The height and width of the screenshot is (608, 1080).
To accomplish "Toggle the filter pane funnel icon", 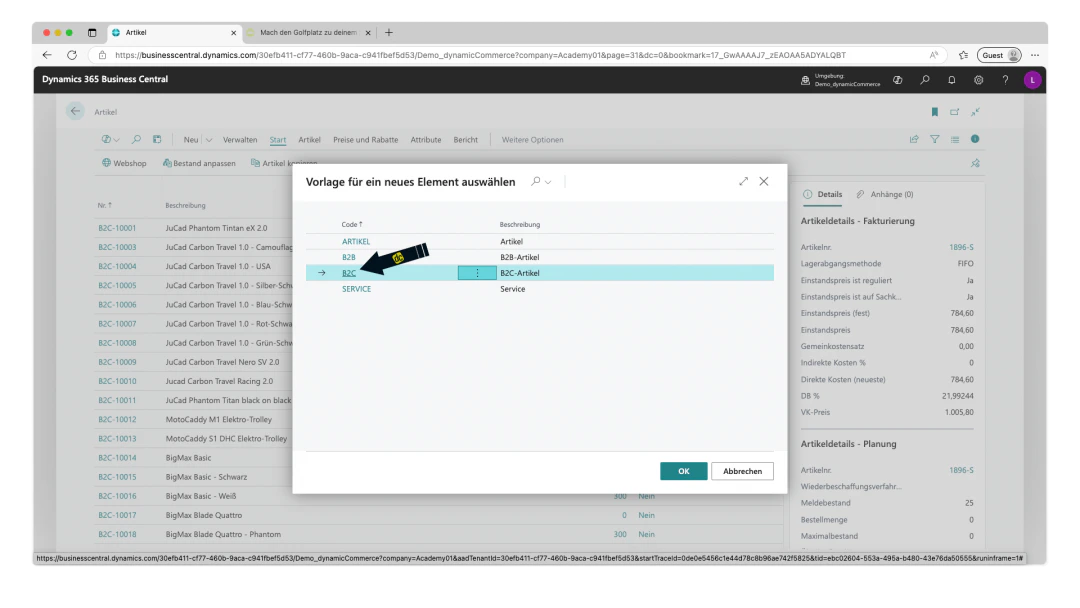I will pyautogui.click(x=935, y=139).
